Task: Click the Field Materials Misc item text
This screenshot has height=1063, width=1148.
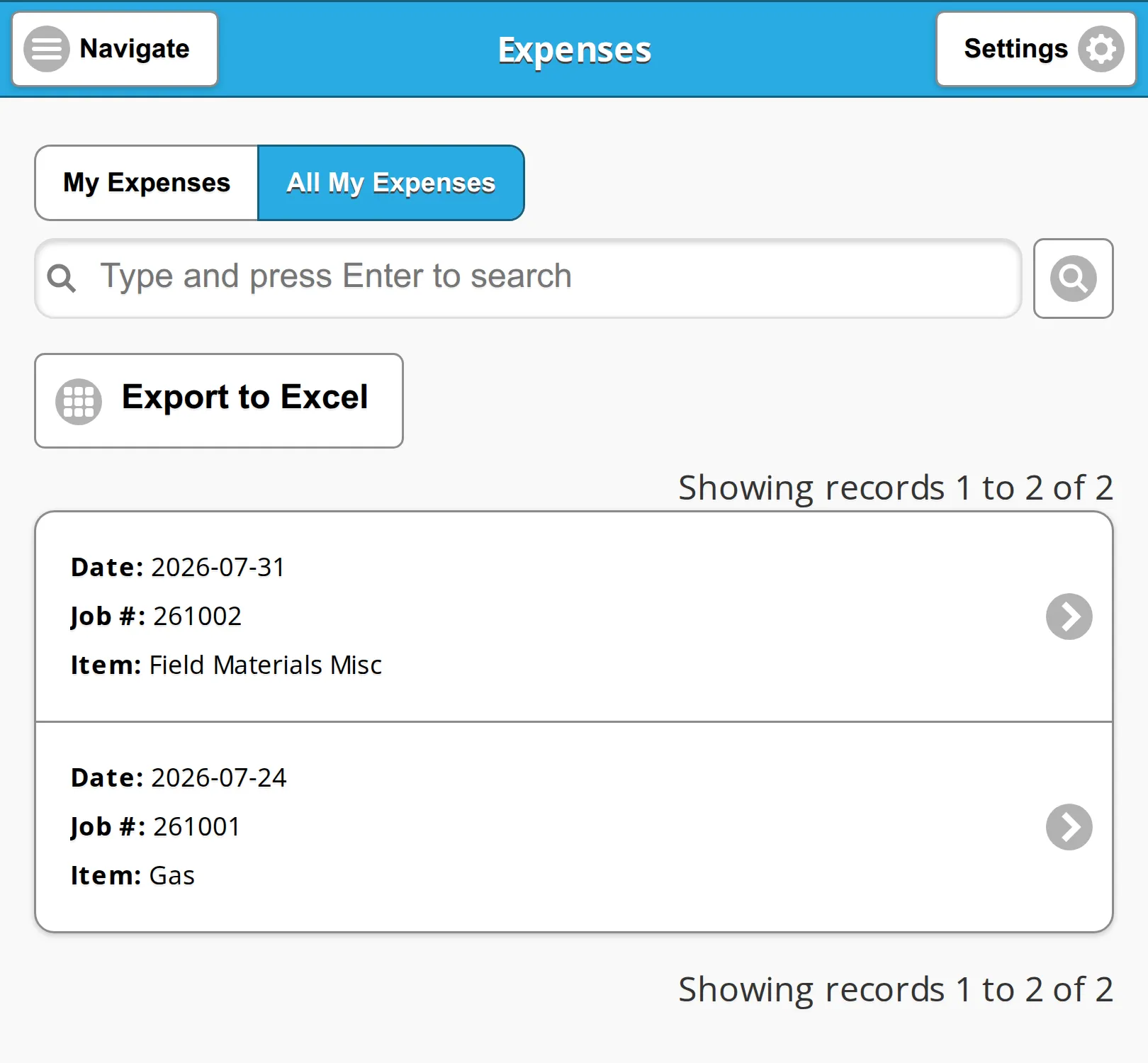Action: click(x=266, y=665)
